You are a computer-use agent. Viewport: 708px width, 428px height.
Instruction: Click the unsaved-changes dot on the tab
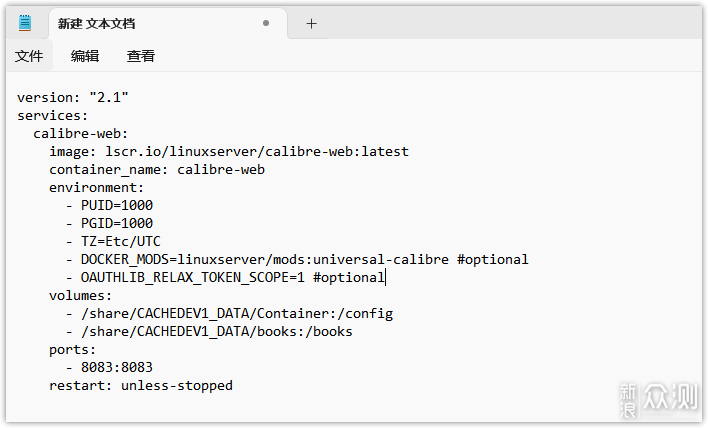pyautogui.click(x=266, y=23)
